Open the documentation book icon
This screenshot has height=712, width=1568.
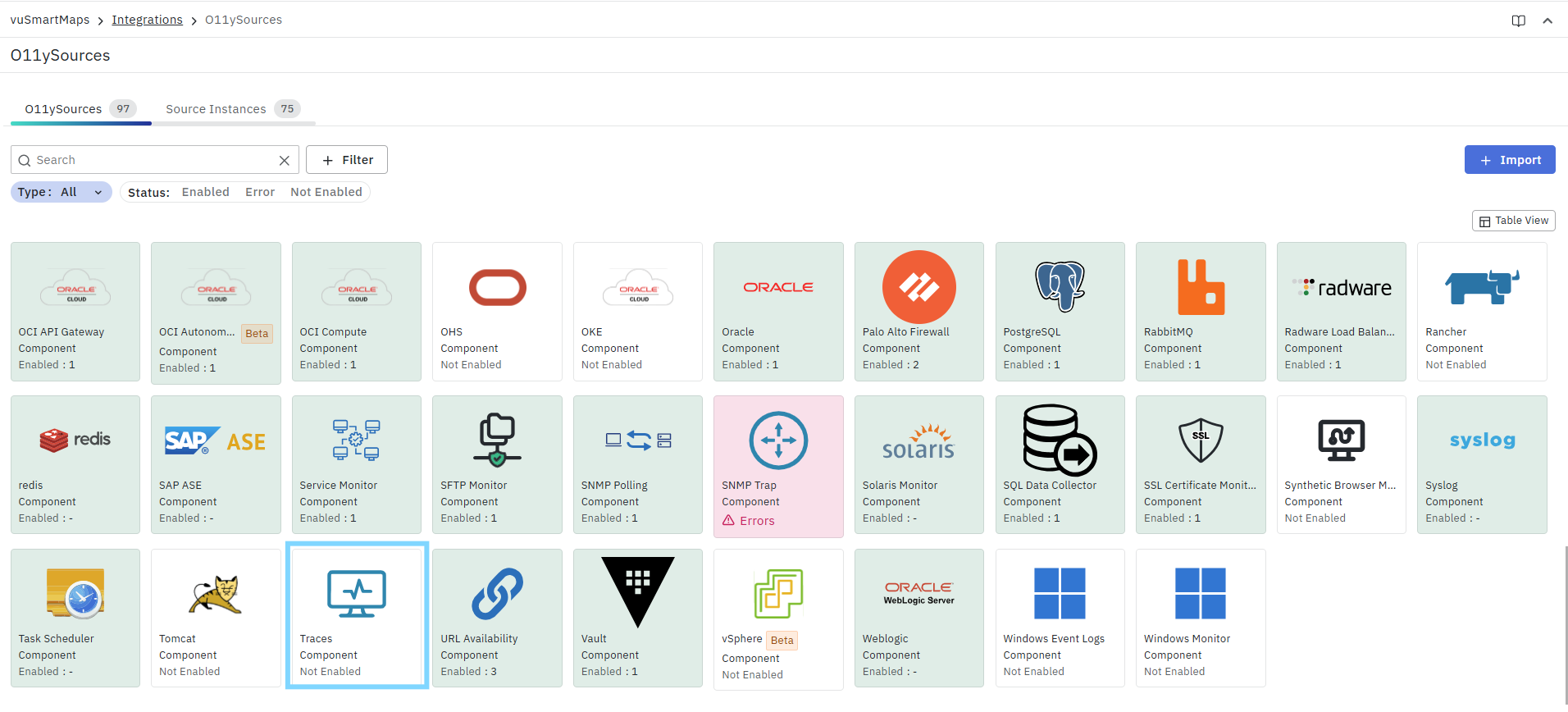[x=1519, y=21]
